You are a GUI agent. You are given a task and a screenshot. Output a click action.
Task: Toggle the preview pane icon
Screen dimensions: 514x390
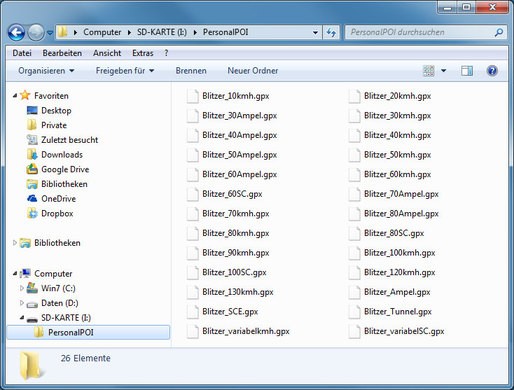click(467, 71)
